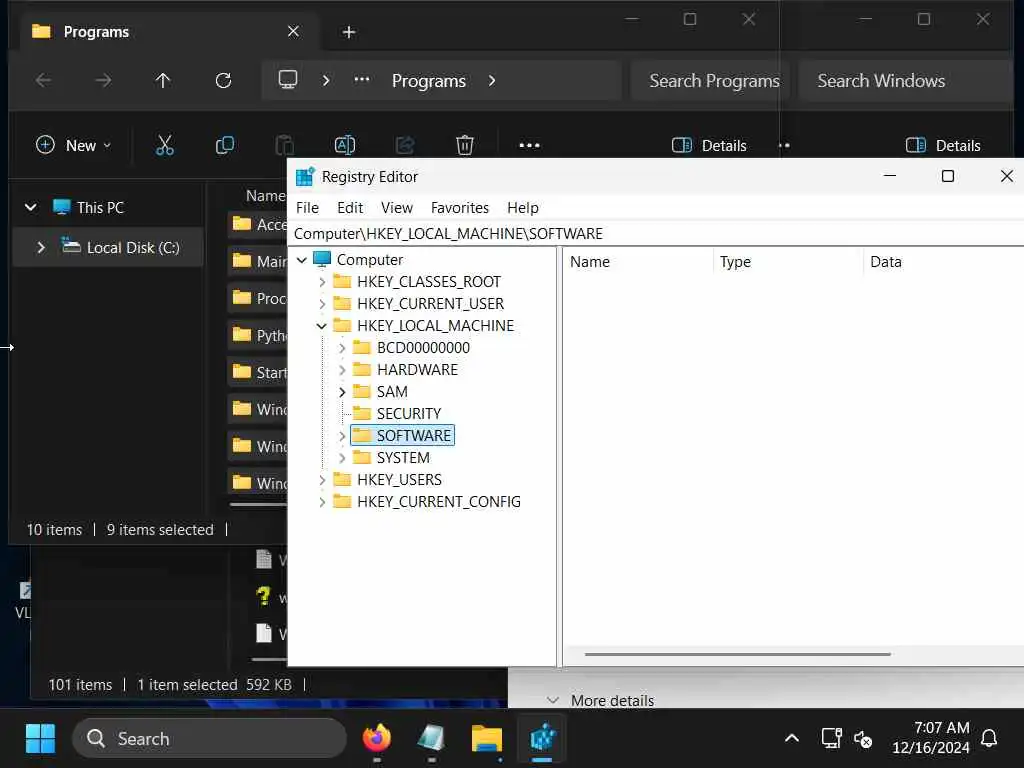Click the Programs breadcrumb in the address bar
The image size is (1024, 768).
(428, 80)
